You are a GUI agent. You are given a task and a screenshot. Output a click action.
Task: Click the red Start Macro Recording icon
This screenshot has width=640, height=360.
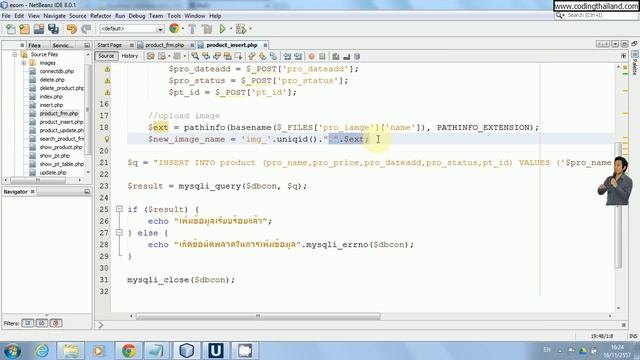(311, 56)
